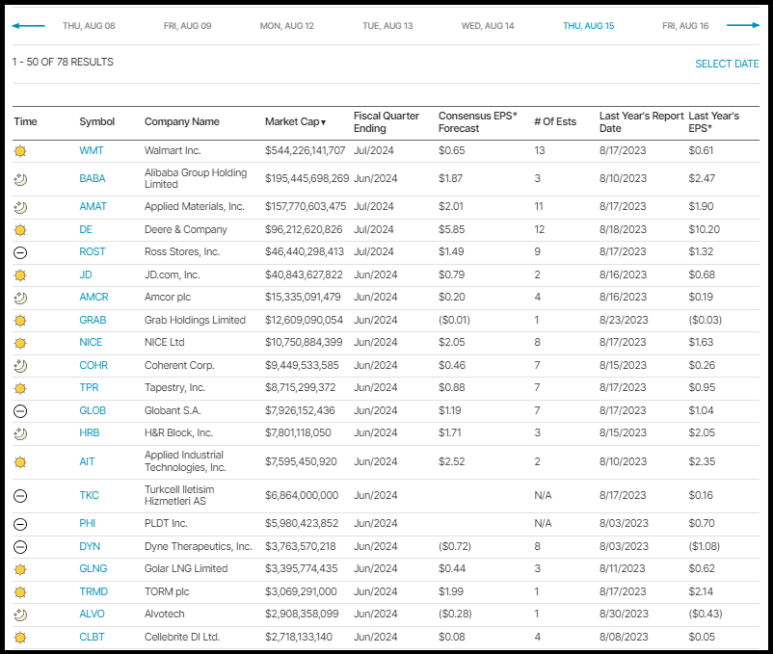Screen dimensions: 773x654
Task: Click the moon after-hours icon for BABA row
Action: pos(20,179)
